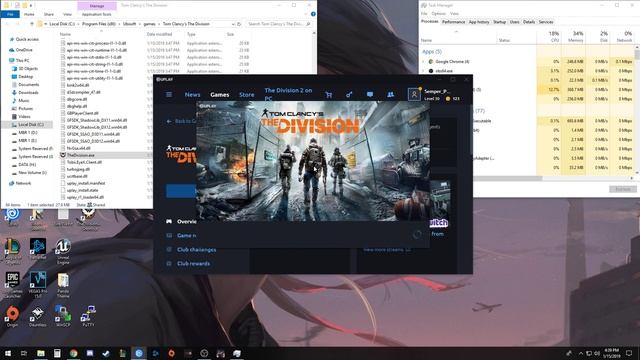Viewport: 640px width, 360px height.
Task: Open the notification center icon
Action: (x=629, y=353)
